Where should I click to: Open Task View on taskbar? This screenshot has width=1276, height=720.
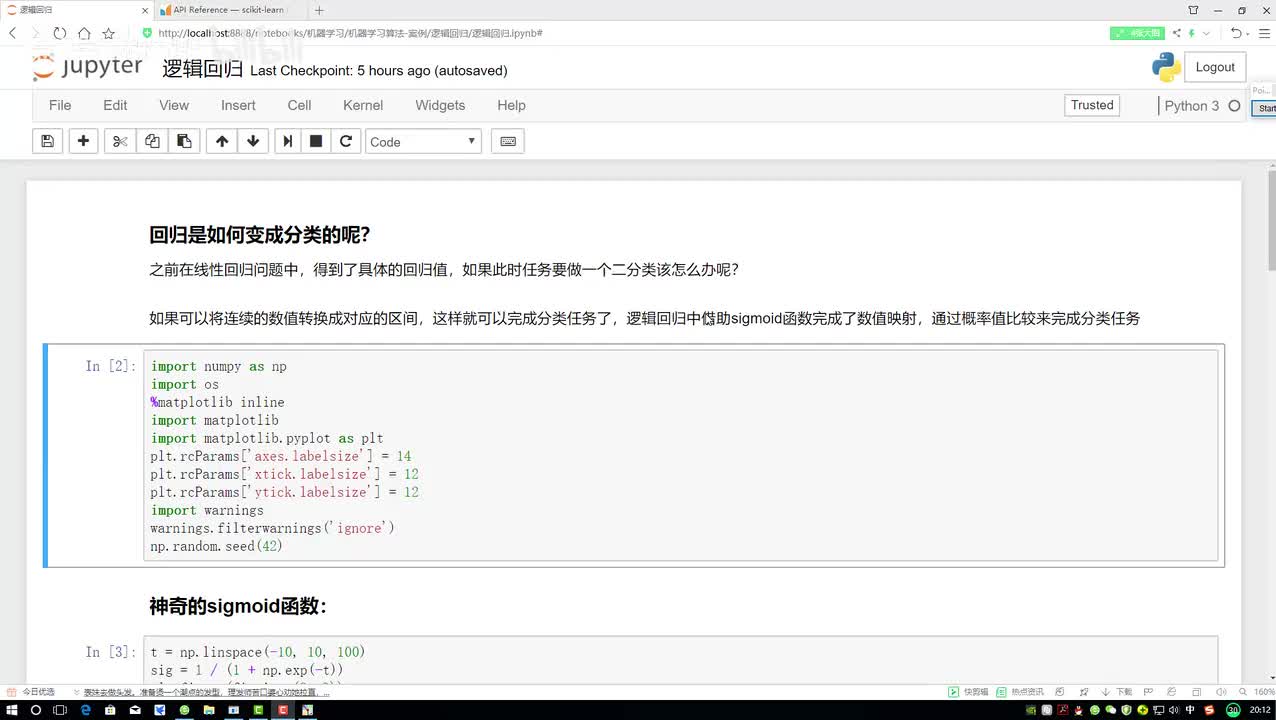(60, 710)
